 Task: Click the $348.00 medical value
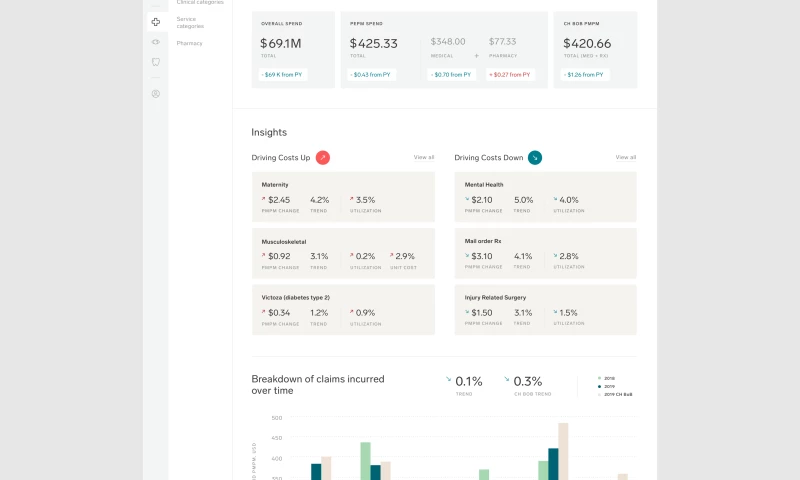[x=448, y=41]
